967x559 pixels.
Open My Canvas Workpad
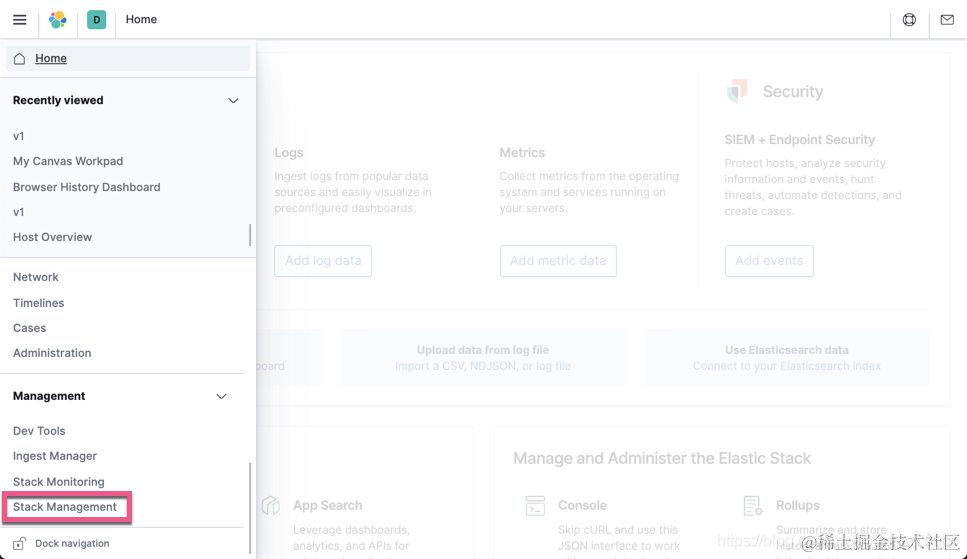[68, 161]
